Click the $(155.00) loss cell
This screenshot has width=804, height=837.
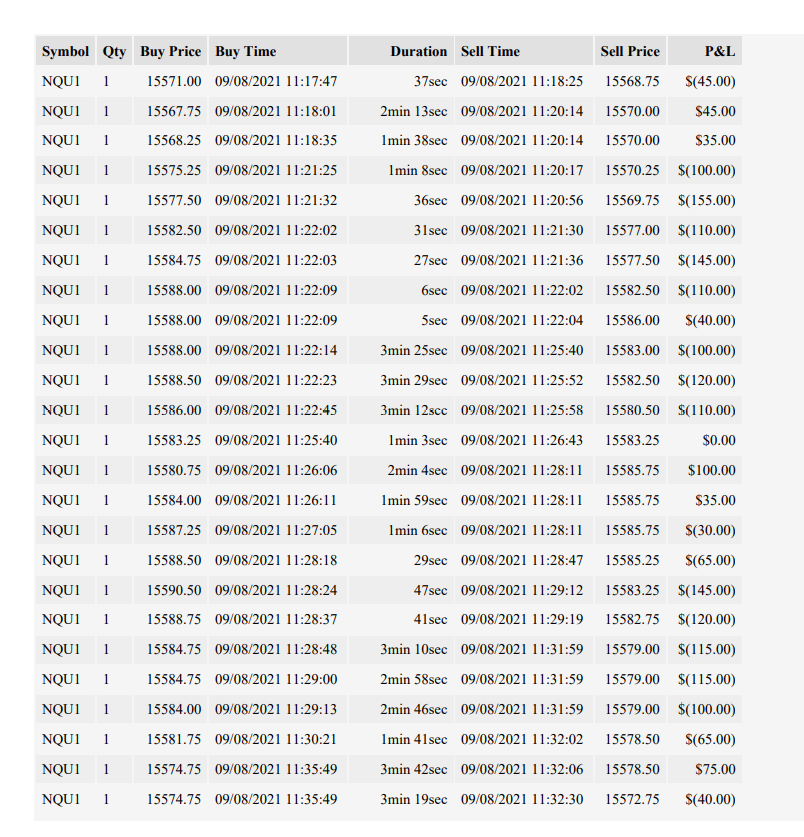[x=705, y=200]
